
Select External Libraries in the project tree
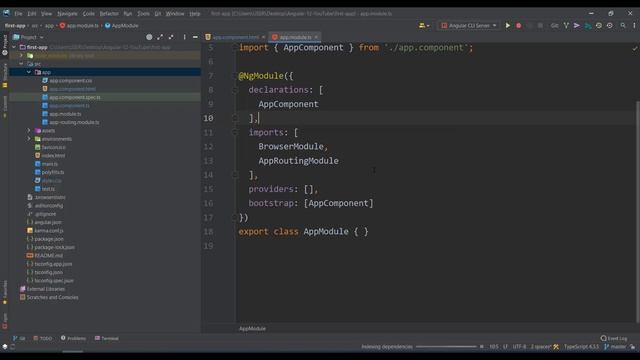tap(45, 289)
